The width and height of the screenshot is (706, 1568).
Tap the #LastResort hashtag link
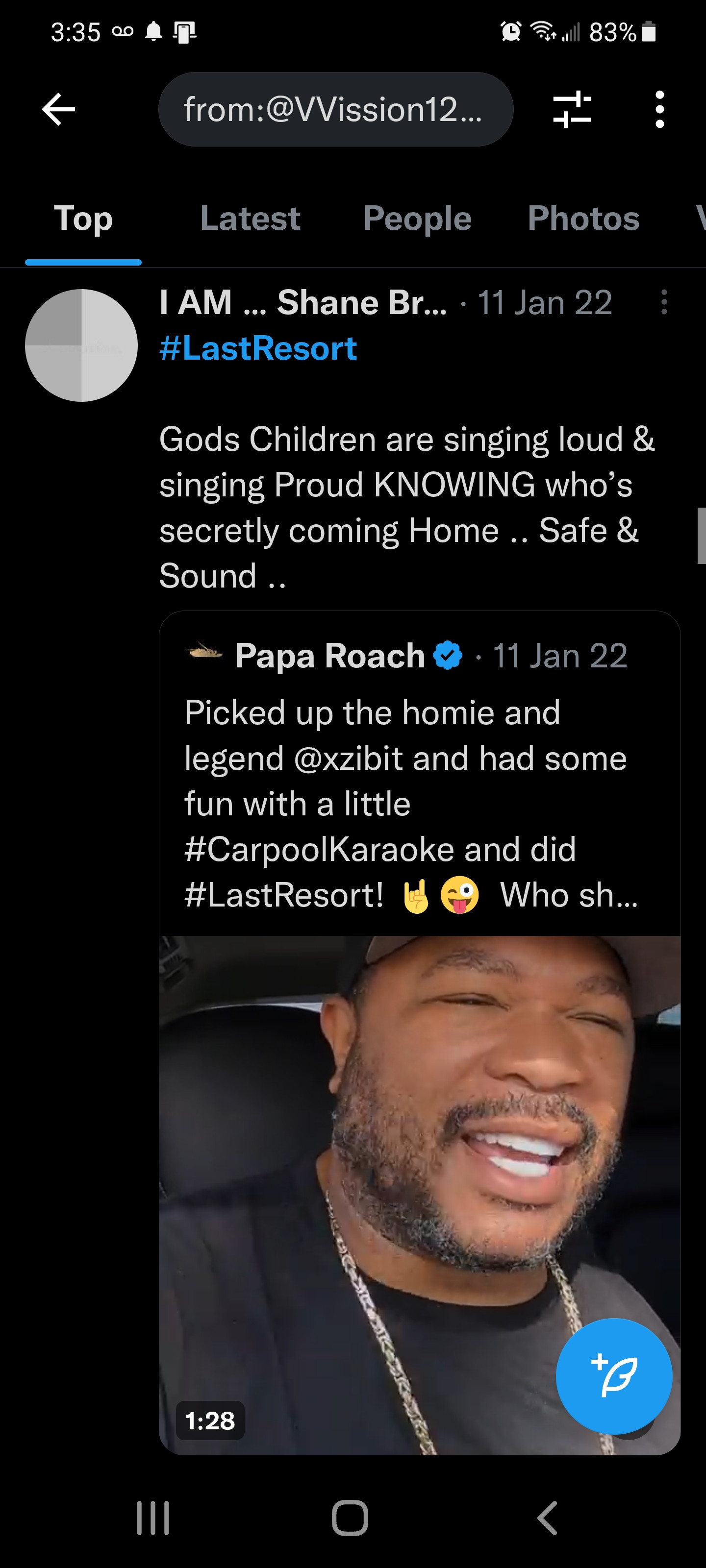click(258, 348)
